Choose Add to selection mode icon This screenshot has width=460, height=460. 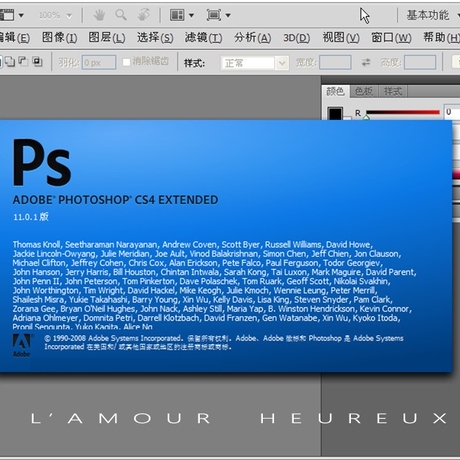(x=10, y=62)
